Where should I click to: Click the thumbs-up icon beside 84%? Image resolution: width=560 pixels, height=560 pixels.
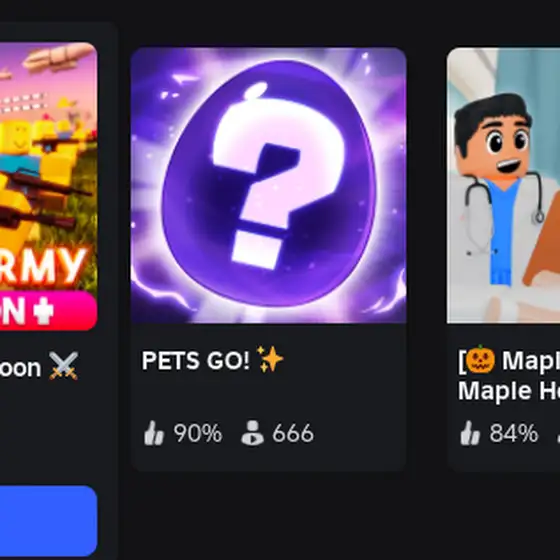470,433
